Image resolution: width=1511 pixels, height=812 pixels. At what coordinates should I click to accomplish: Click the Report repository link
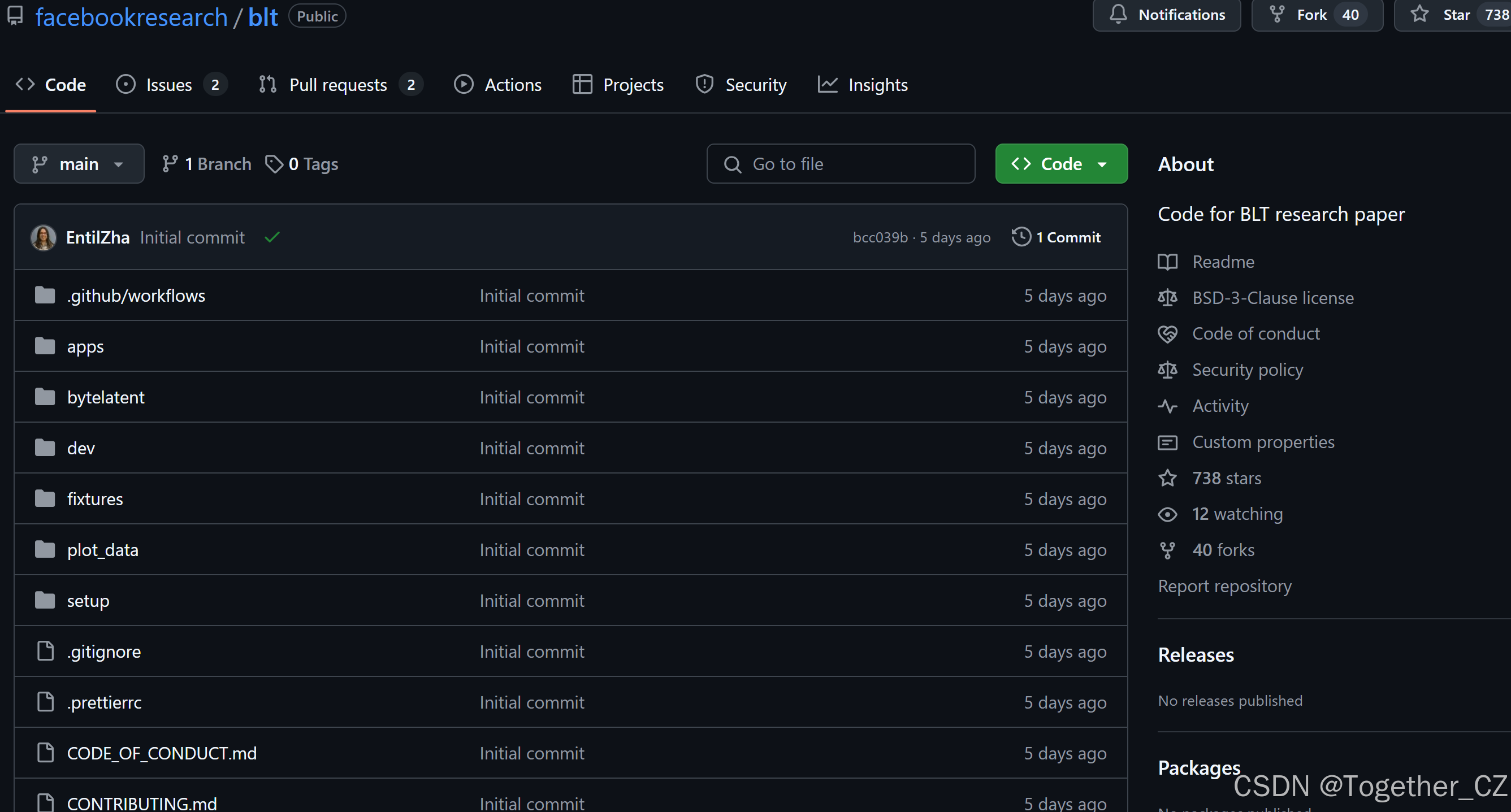1224,587
